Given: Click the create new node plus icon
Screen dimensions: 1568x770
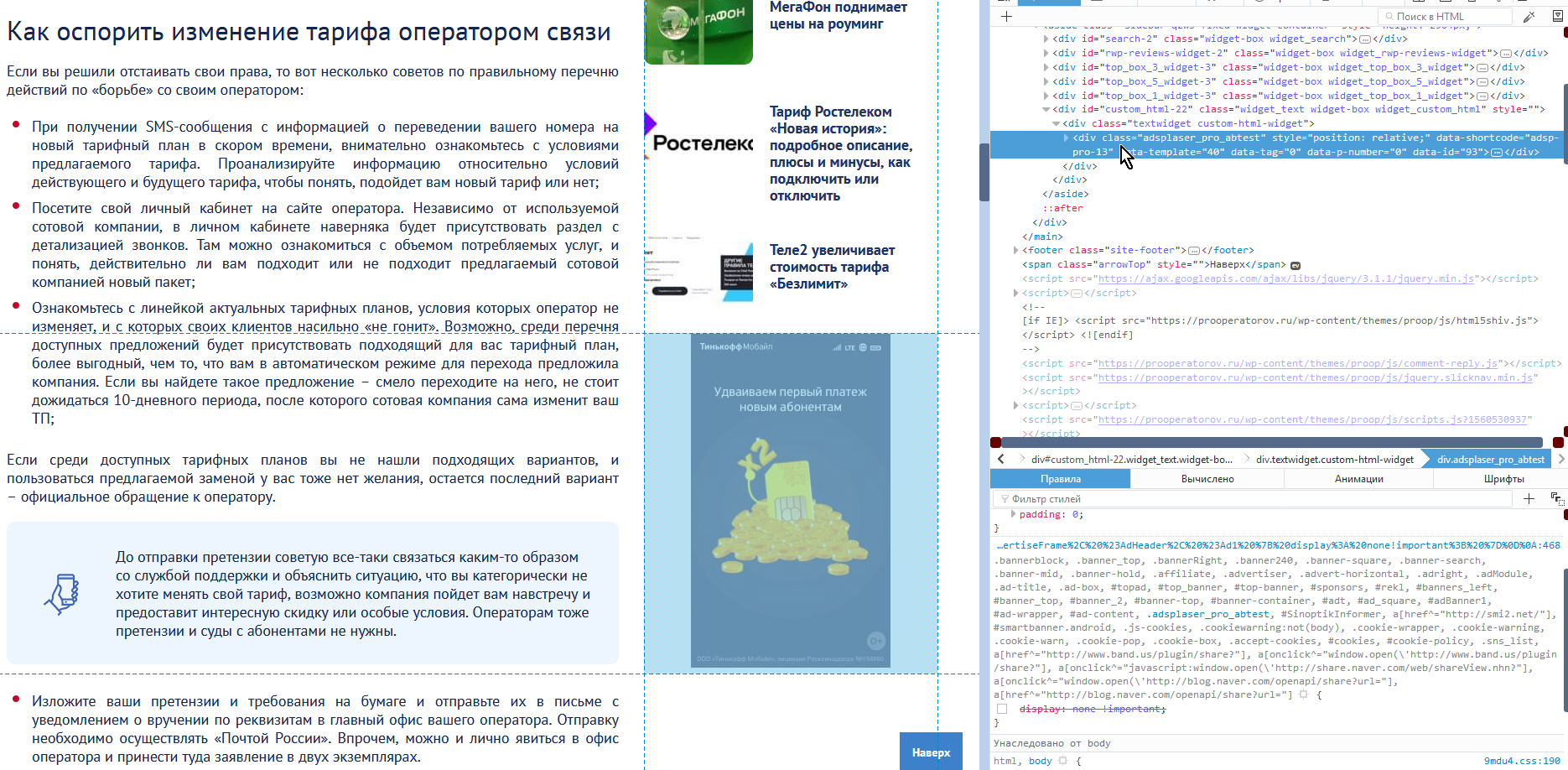Looking at the screenshot, I should (1006, 16).
